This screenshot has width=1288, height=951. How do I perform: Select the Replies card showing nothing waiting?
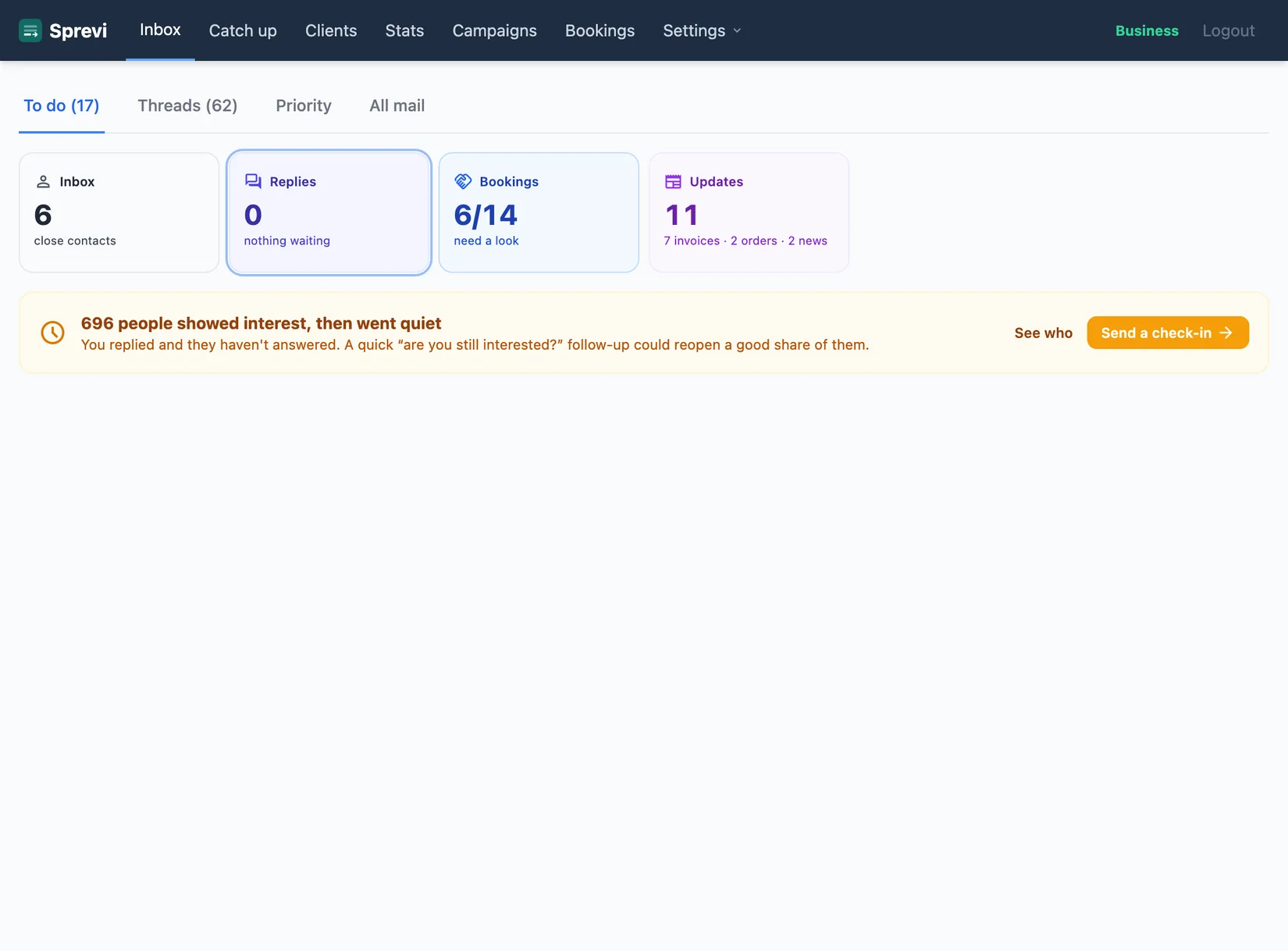coord(329,212)
